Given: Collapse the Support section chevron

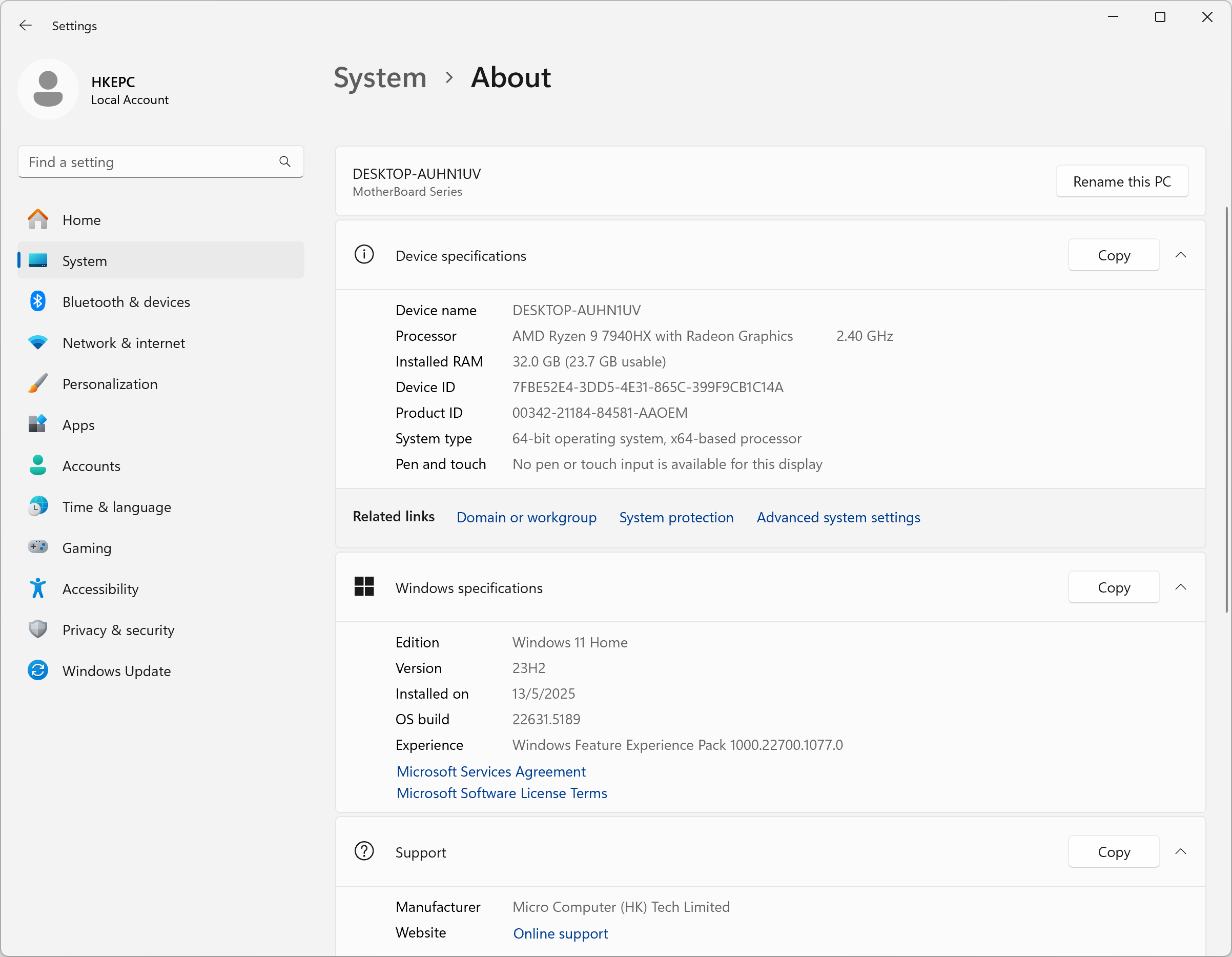Looking at the screenshot, I should [x=1181, y=851].
